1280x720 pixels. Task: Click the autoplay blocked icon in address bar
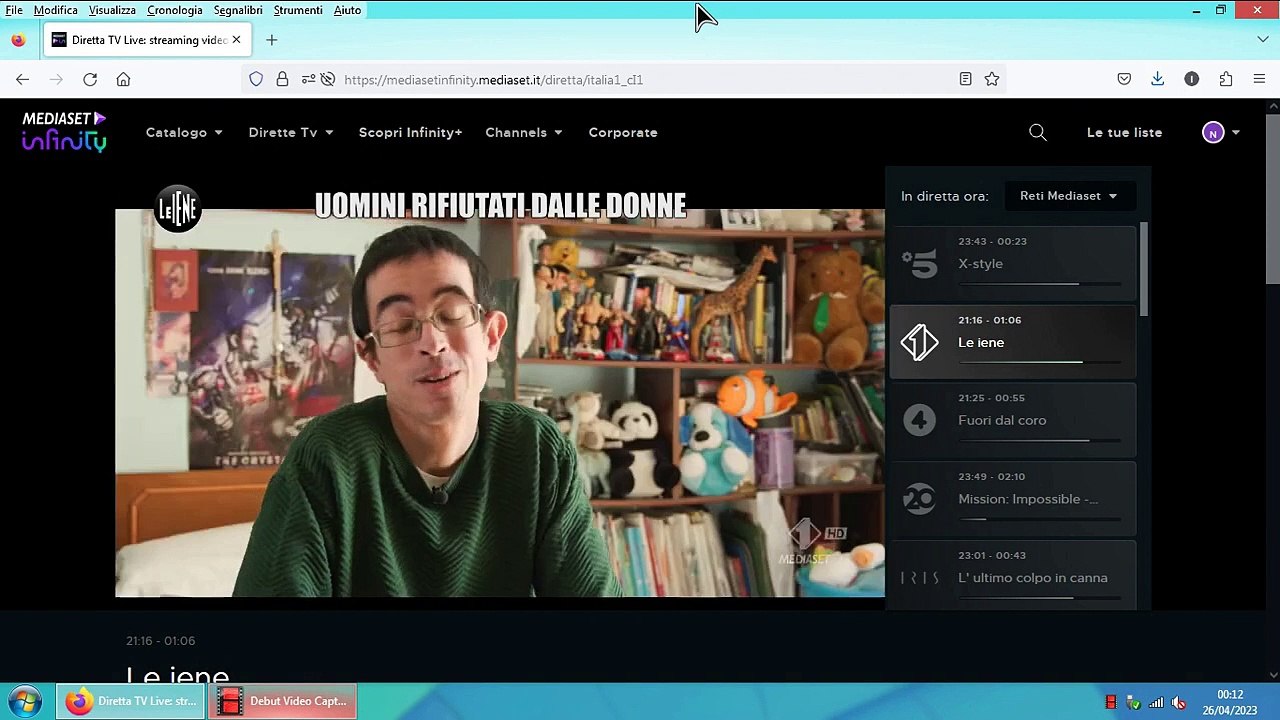327,79
